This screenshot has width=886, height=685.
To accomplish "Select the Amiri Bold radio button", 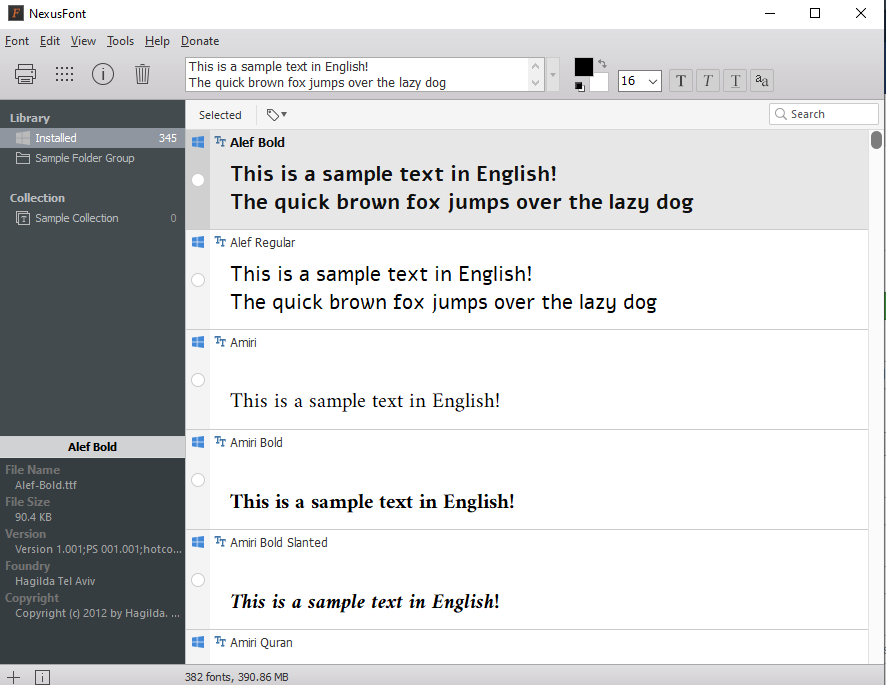I will 198,480.
